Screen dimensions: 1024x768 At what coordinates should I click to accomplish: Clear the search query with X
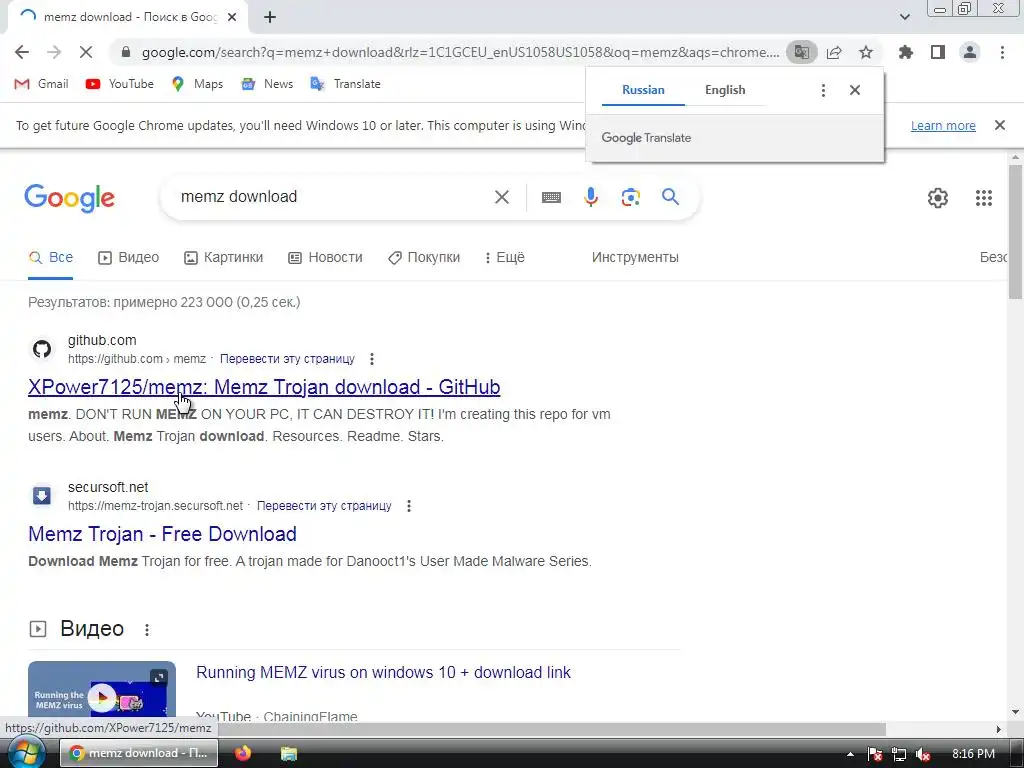click(502, 197)
